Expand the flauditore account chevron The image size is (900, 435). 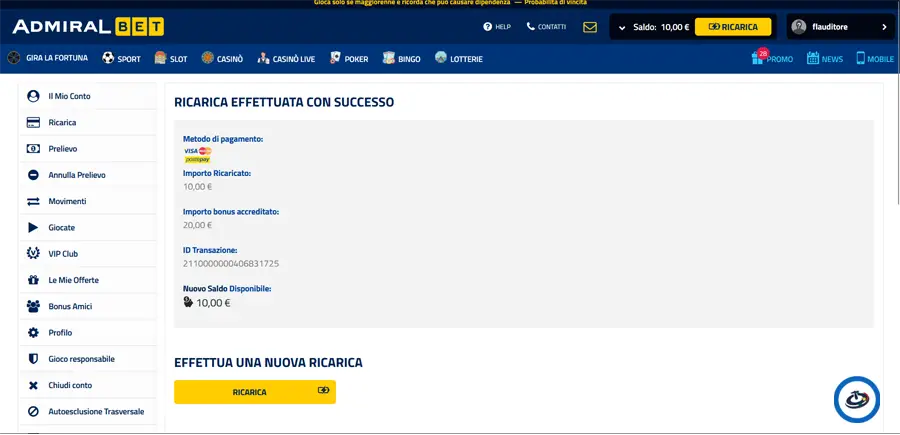coord(884,27)
